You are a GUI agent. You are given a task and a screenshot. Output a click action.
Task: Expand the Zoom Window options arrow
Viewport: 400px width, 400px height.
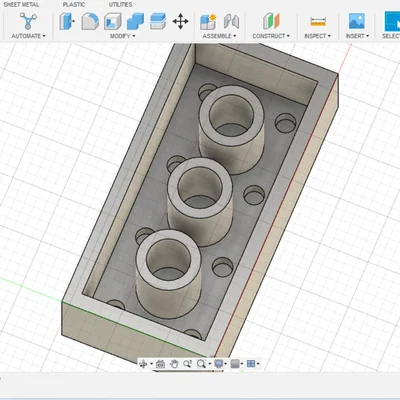coord(210,364)
